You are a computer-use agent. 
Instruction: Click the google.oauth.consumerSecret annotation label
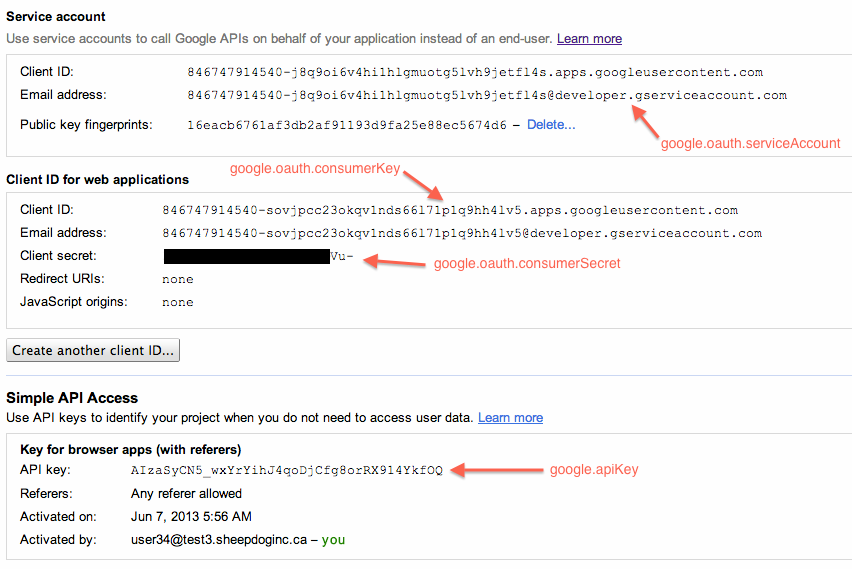pyautogui.click(x=527, y=263)
